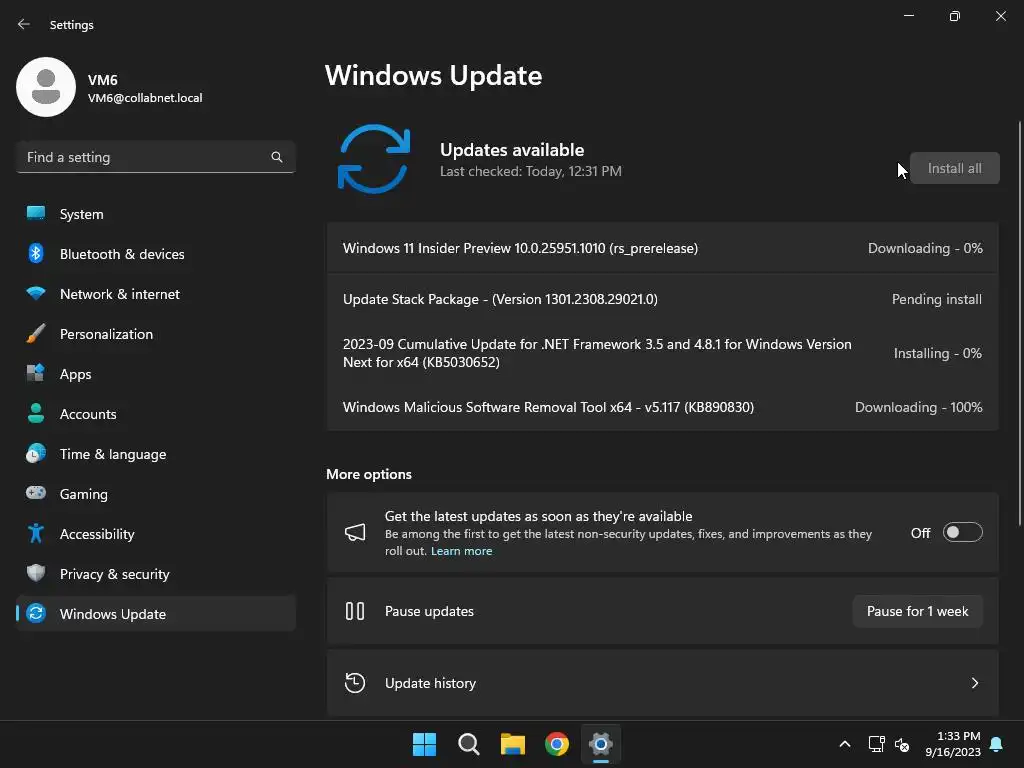Open Gaming label in sidebar

(84, 494)
